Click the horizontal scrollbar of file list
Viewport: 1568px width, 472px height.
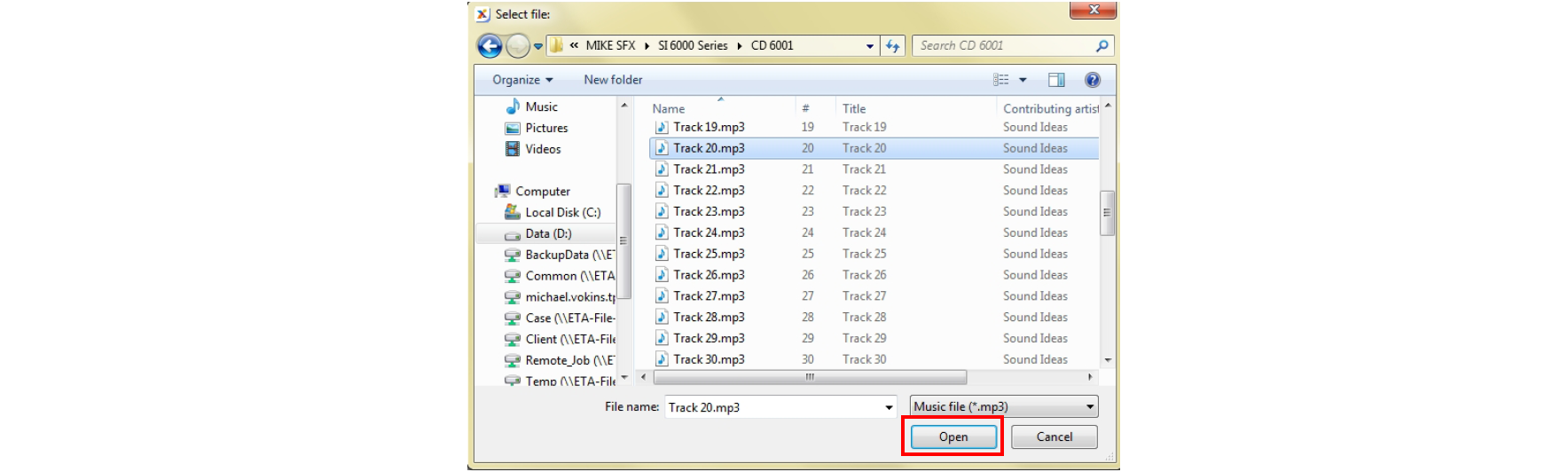(x=809, y=377)
